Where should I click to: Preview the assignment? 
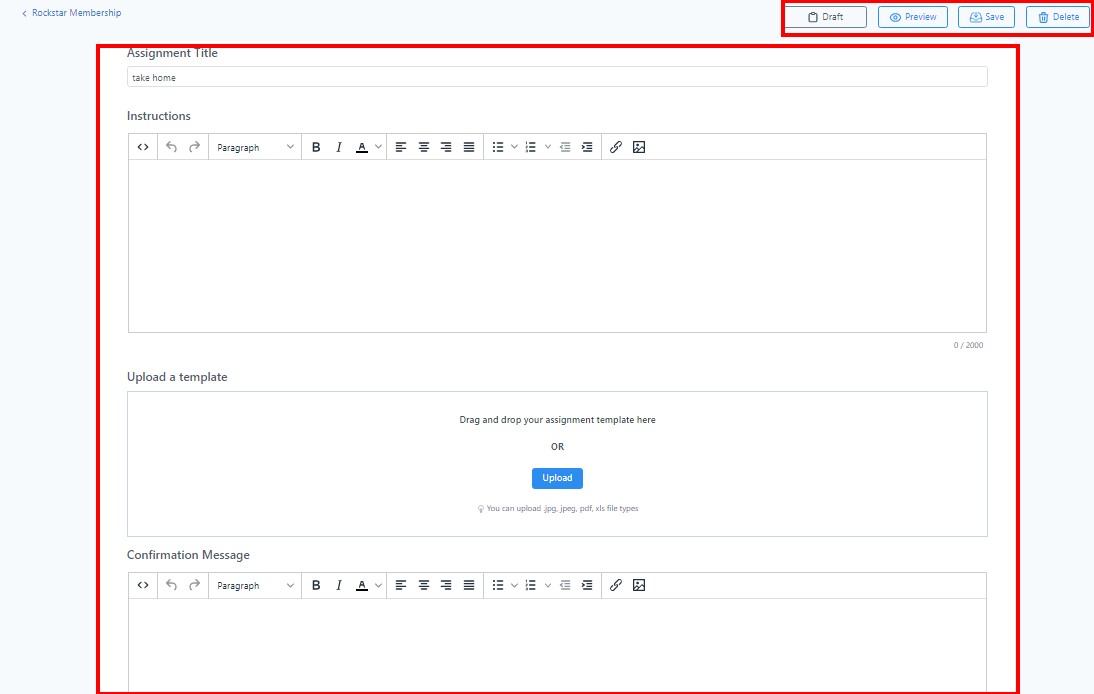coord(912,17)
